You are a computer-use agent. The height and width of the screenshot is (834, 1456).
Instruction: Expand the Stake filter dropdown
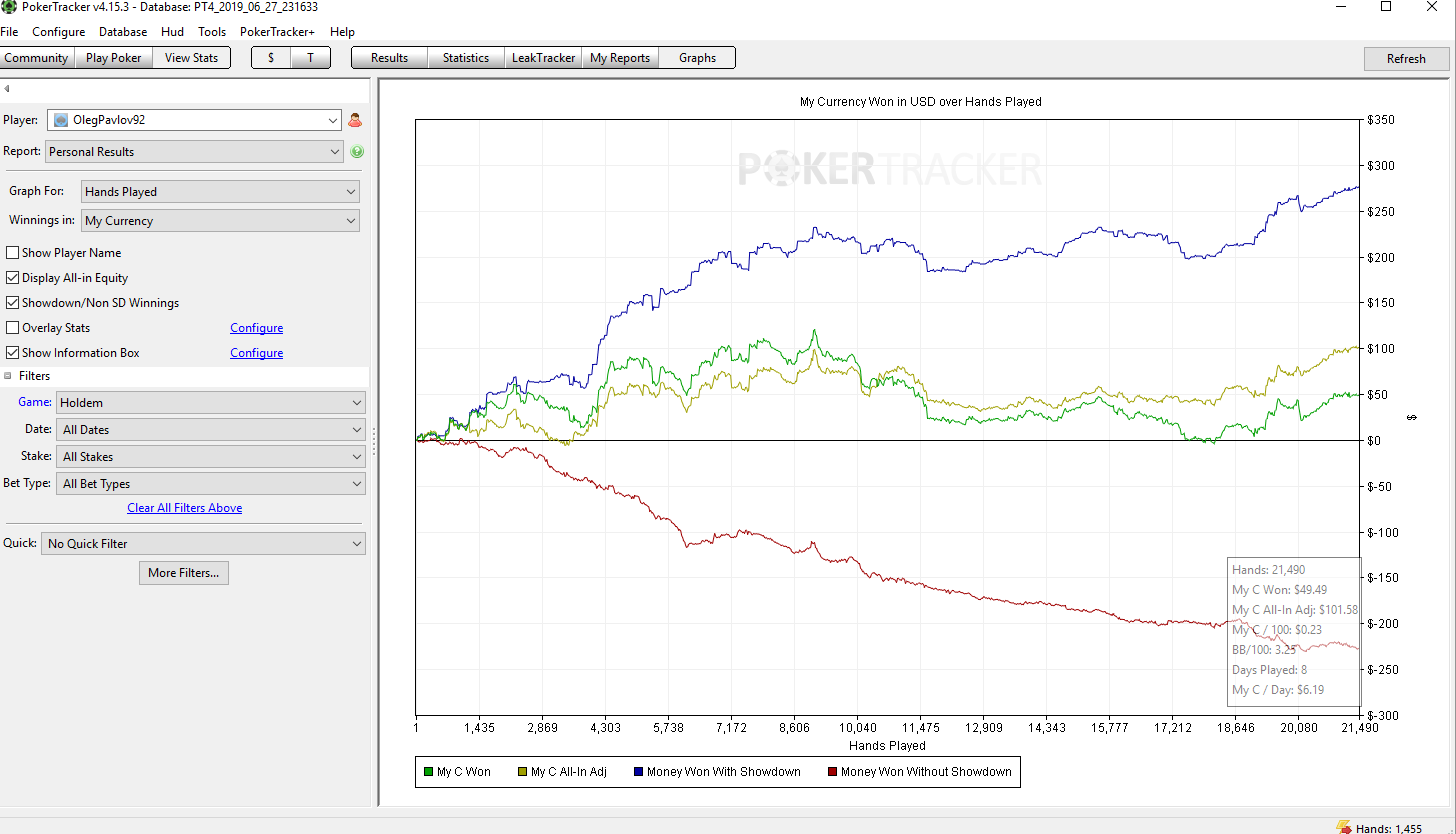click(x=211, y=457)
